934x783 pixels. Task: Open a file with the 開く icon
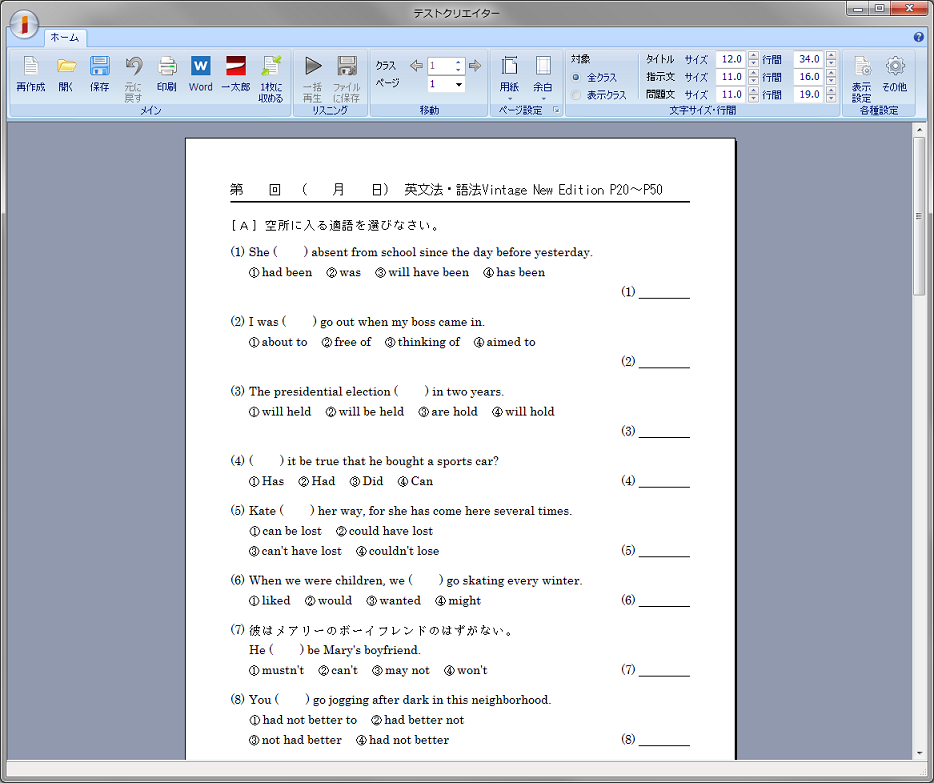(66, 73)
